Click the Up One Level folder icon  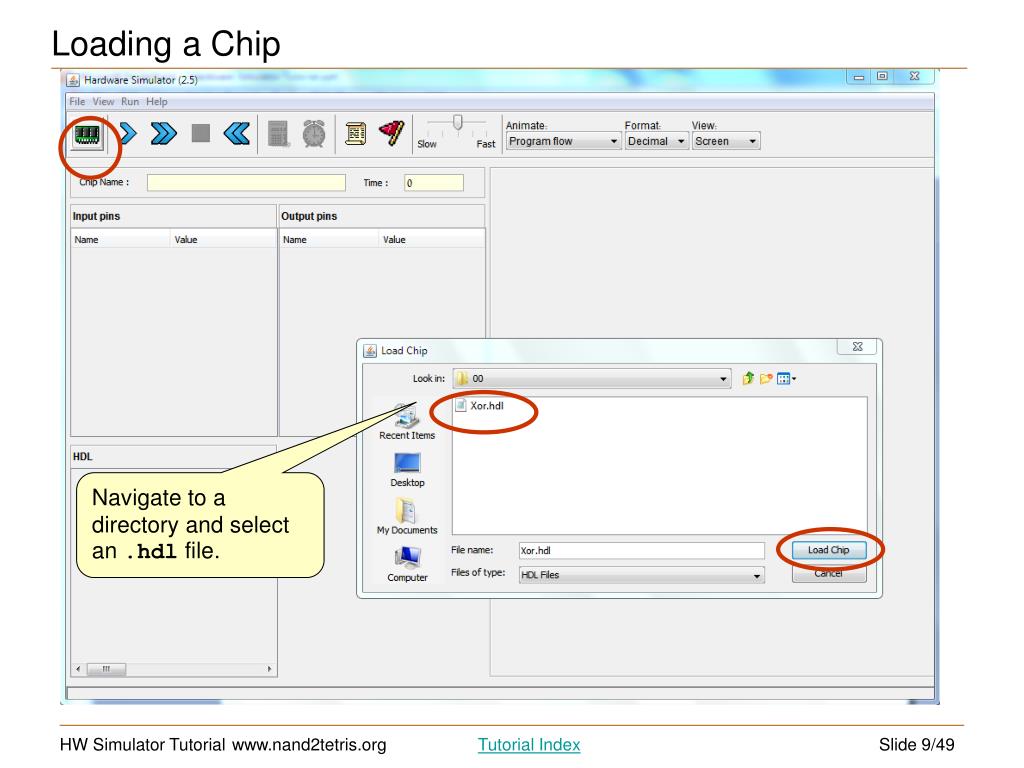click(748, 378)
